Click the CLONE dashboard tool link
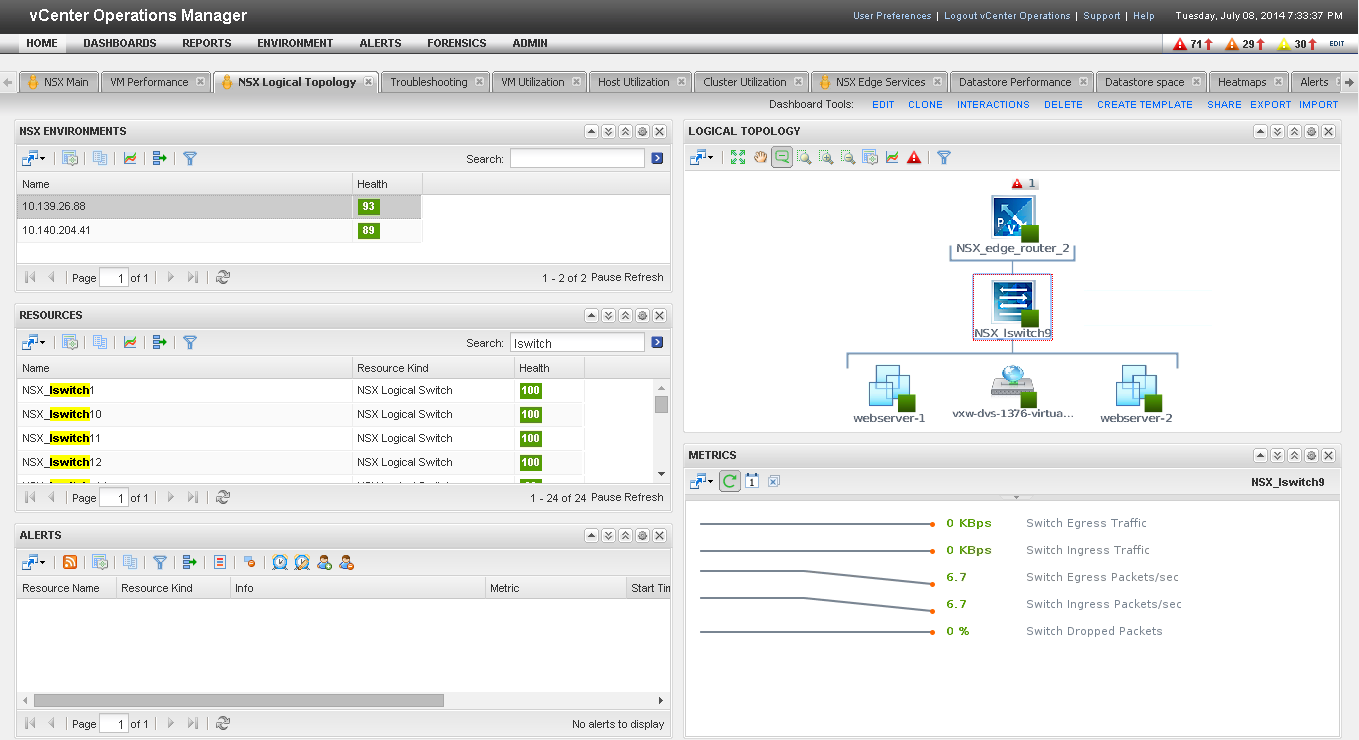The width and height of the screenshot is (1359, 740). (x=925, y=104)
